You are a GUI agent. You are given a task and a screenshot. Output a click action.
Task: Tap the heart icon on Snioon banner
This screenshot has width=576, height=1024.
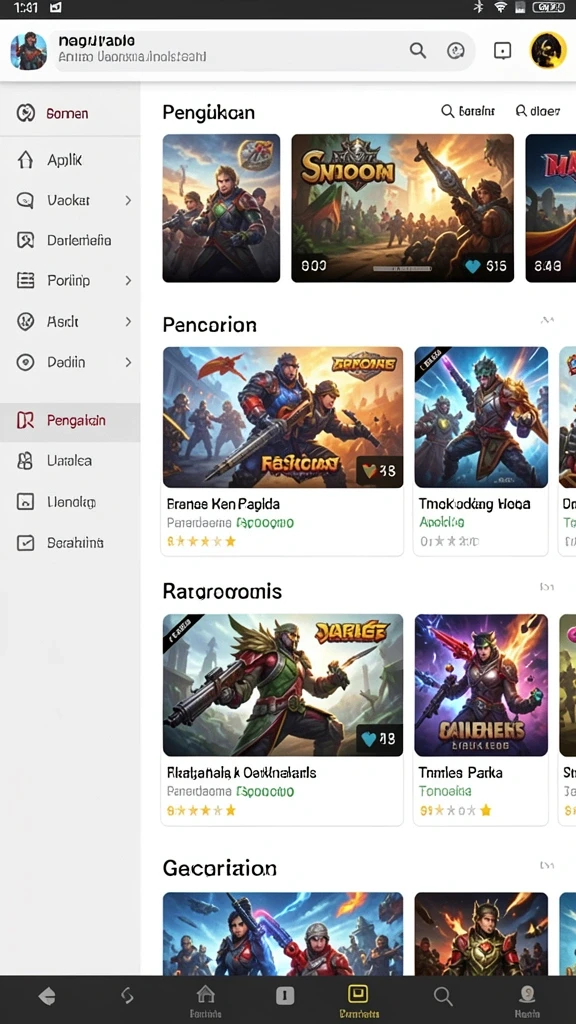473,266
